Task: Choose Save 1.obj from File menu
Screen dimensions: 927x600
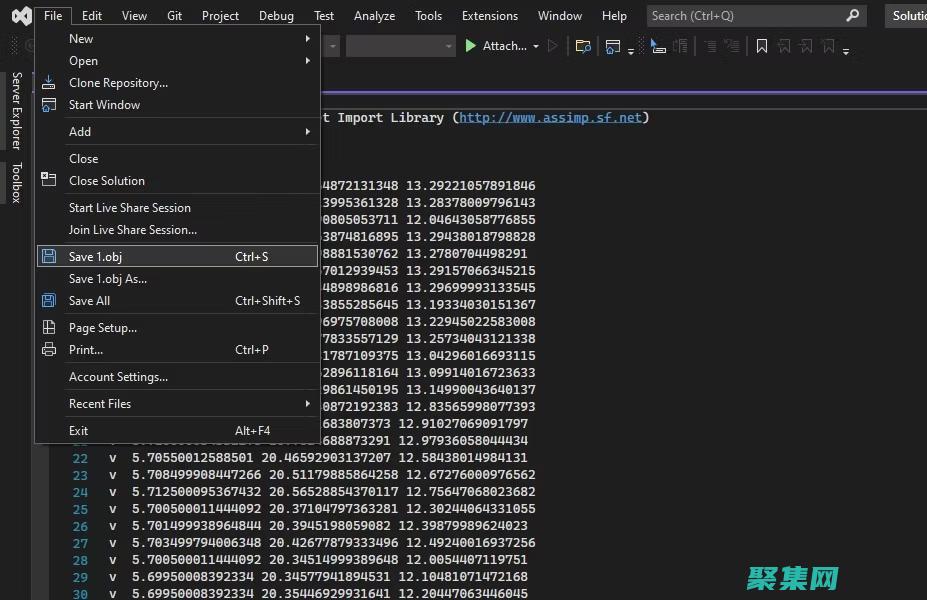Action: point(95,257)
